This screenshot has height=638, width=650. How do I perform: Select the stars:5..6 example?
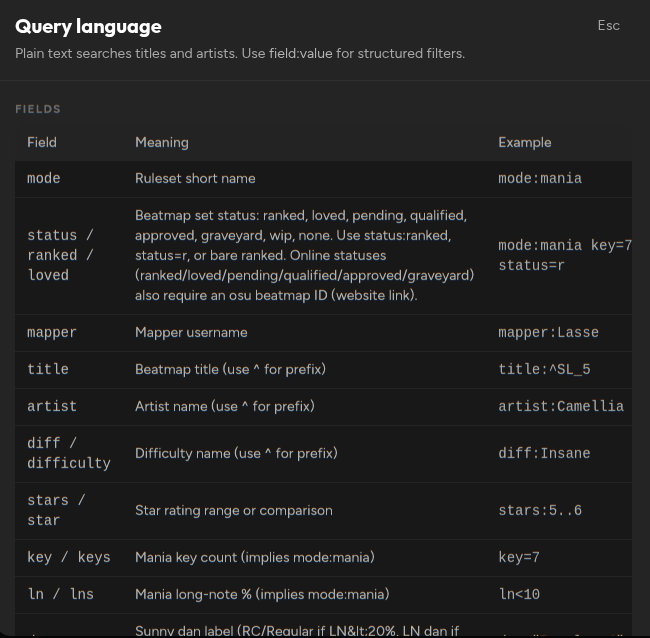coord(540,510)
